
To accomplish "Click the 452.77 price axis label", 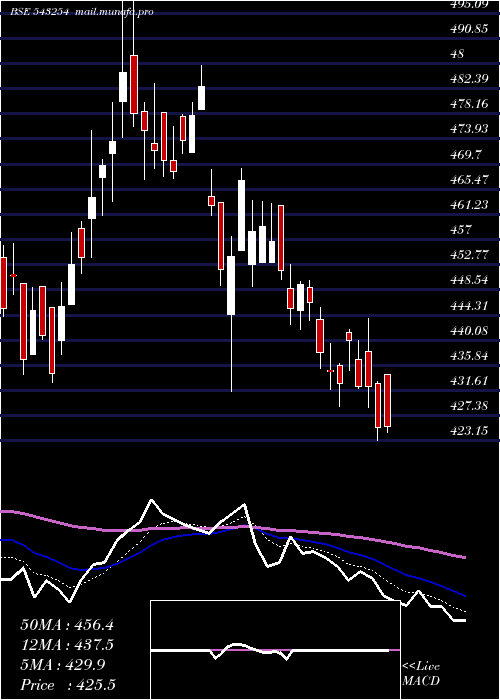I will (x=469, y=255).
